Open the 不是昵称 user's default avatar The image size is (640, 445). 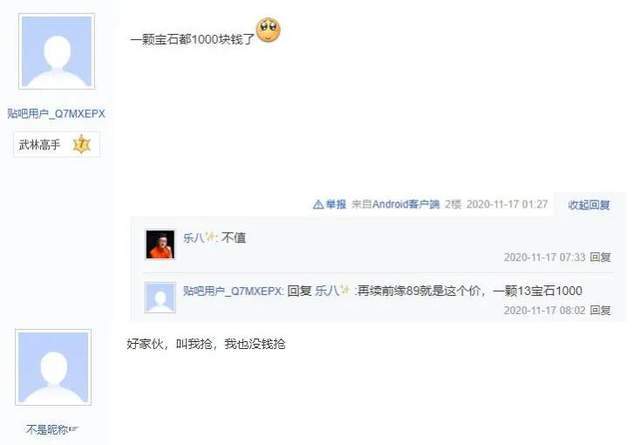[53, 367]
